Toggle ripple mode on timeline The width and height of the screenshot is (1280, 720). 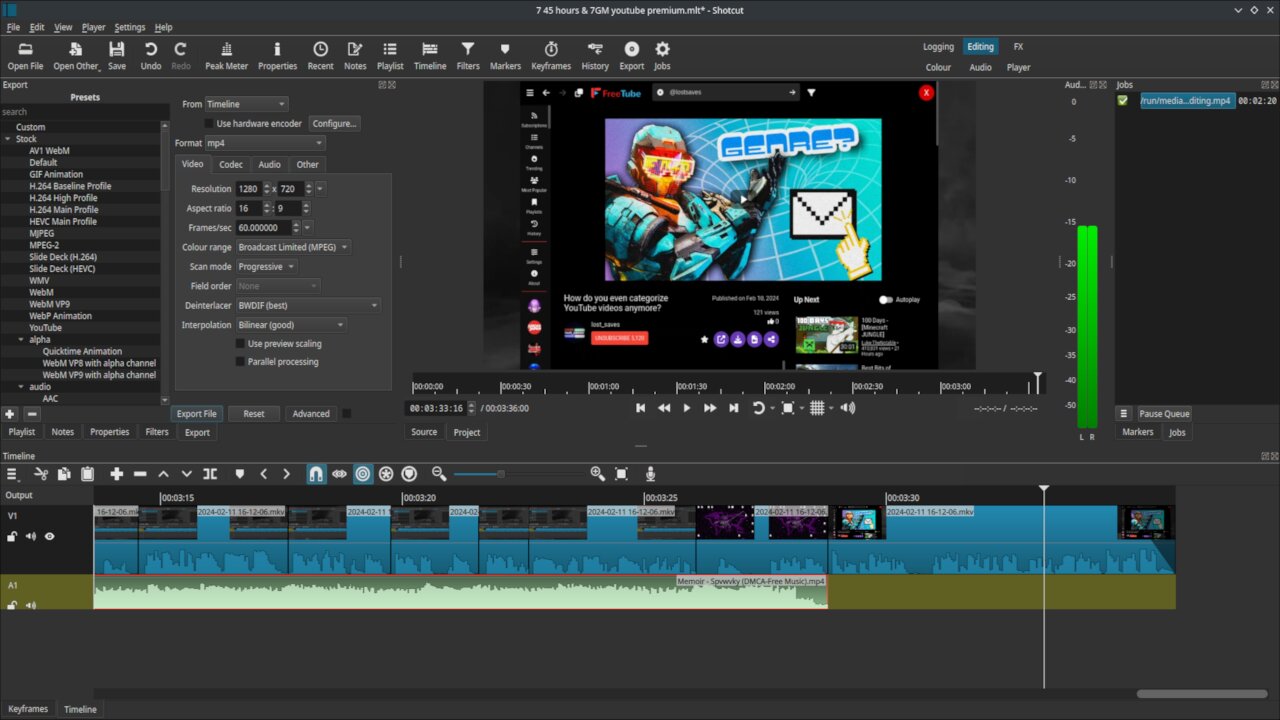click(363, 474)
